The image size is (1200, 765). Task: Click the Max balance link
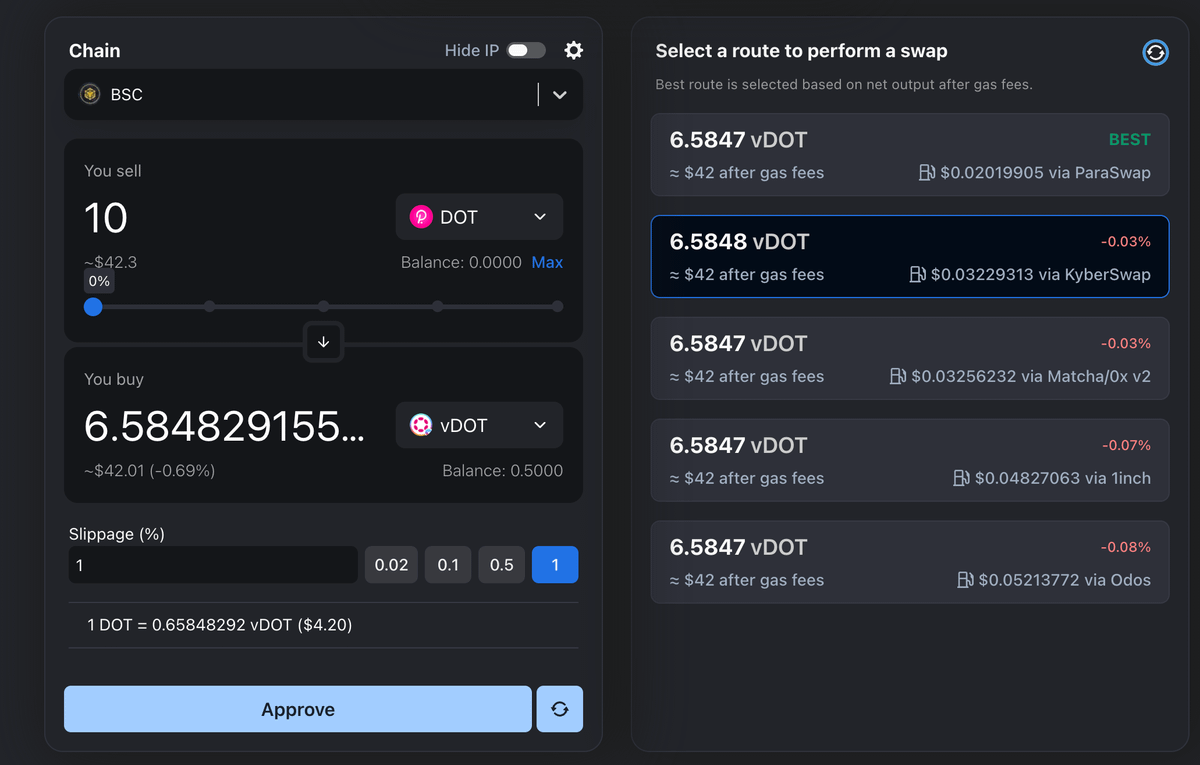click(547, 262)
